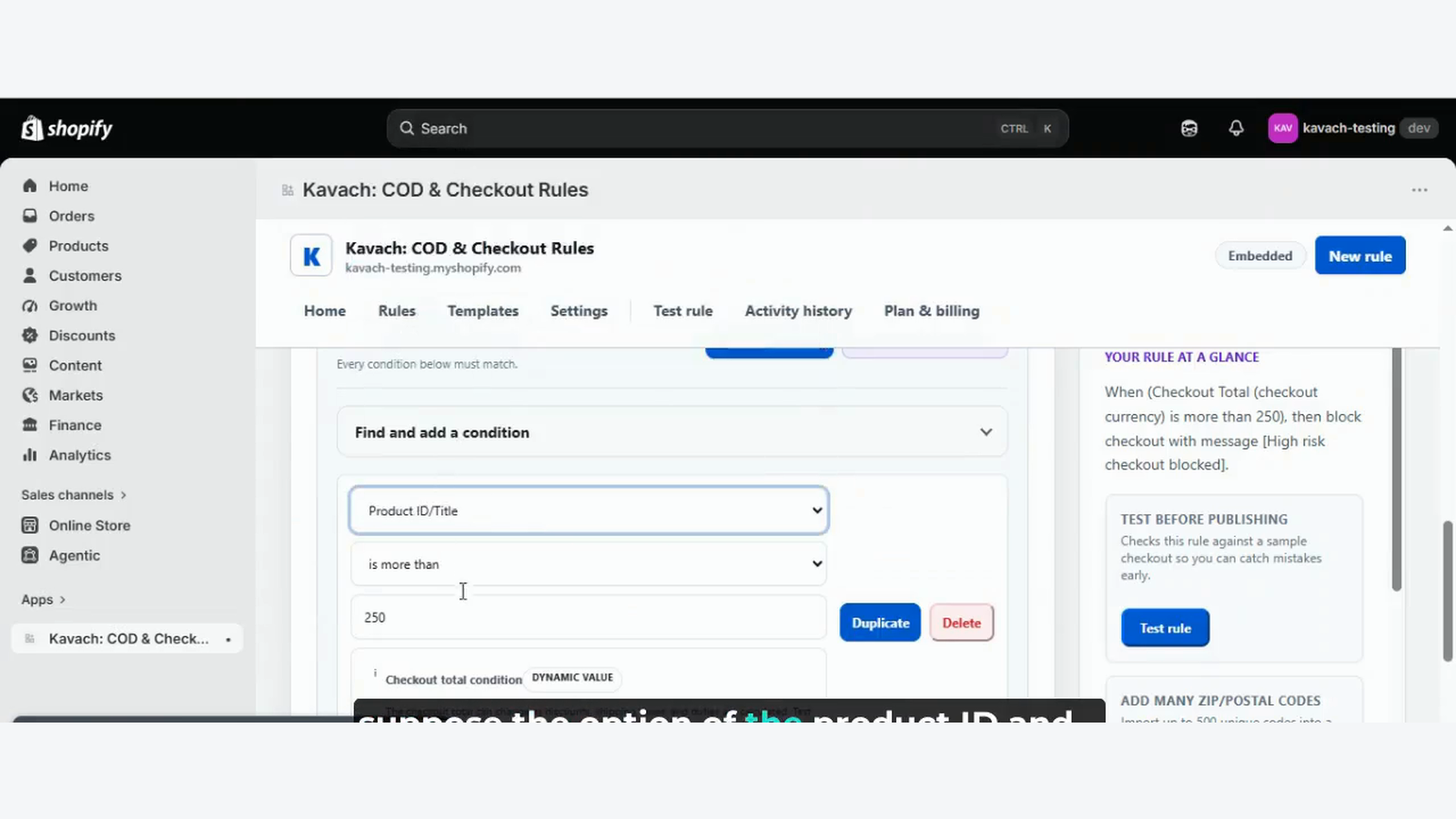Expand the Apps section in sidebar
This screenshot has height=819, width=1456.
[44, 600]
